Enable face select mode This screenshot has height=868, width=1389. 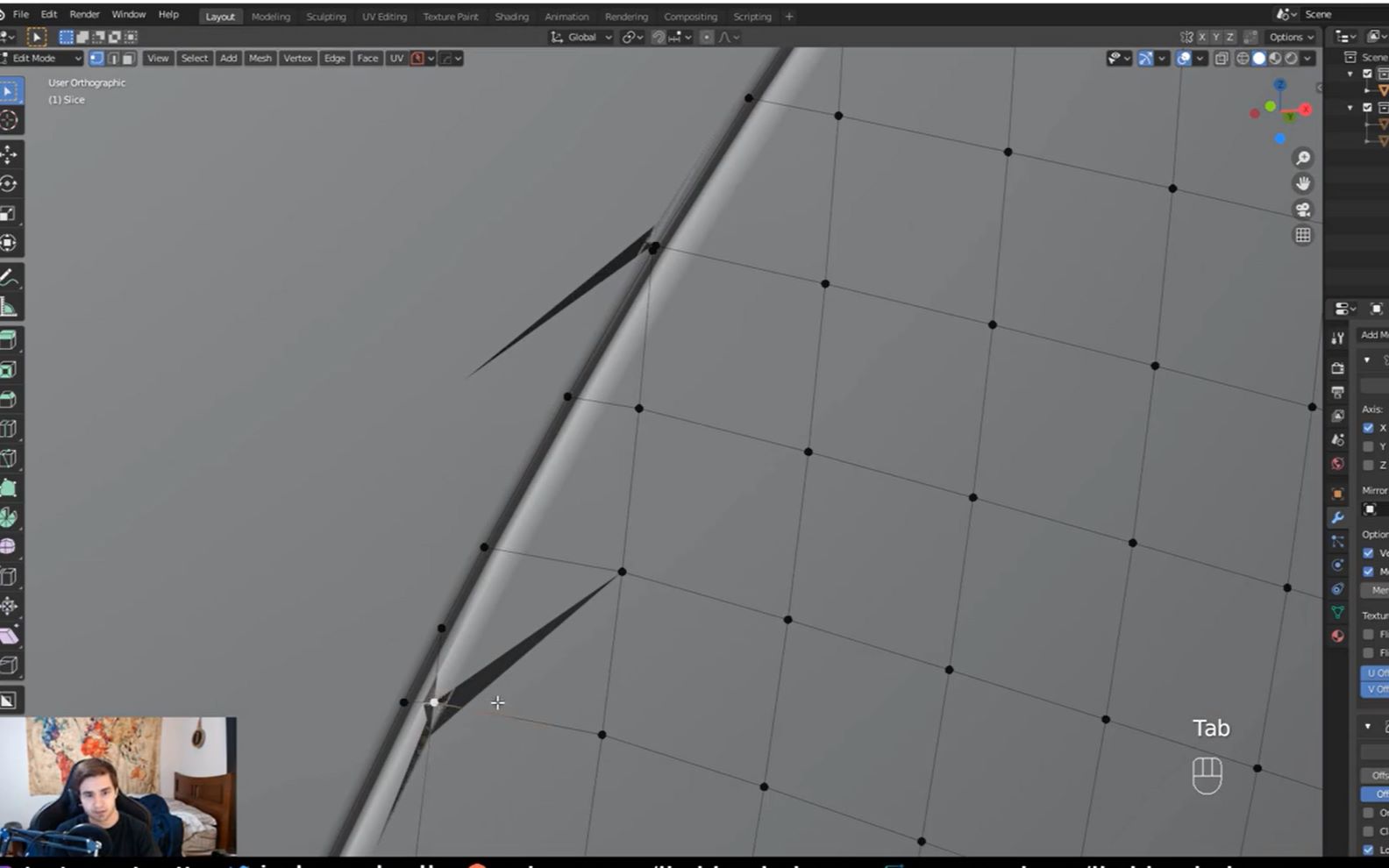[128, 59]
